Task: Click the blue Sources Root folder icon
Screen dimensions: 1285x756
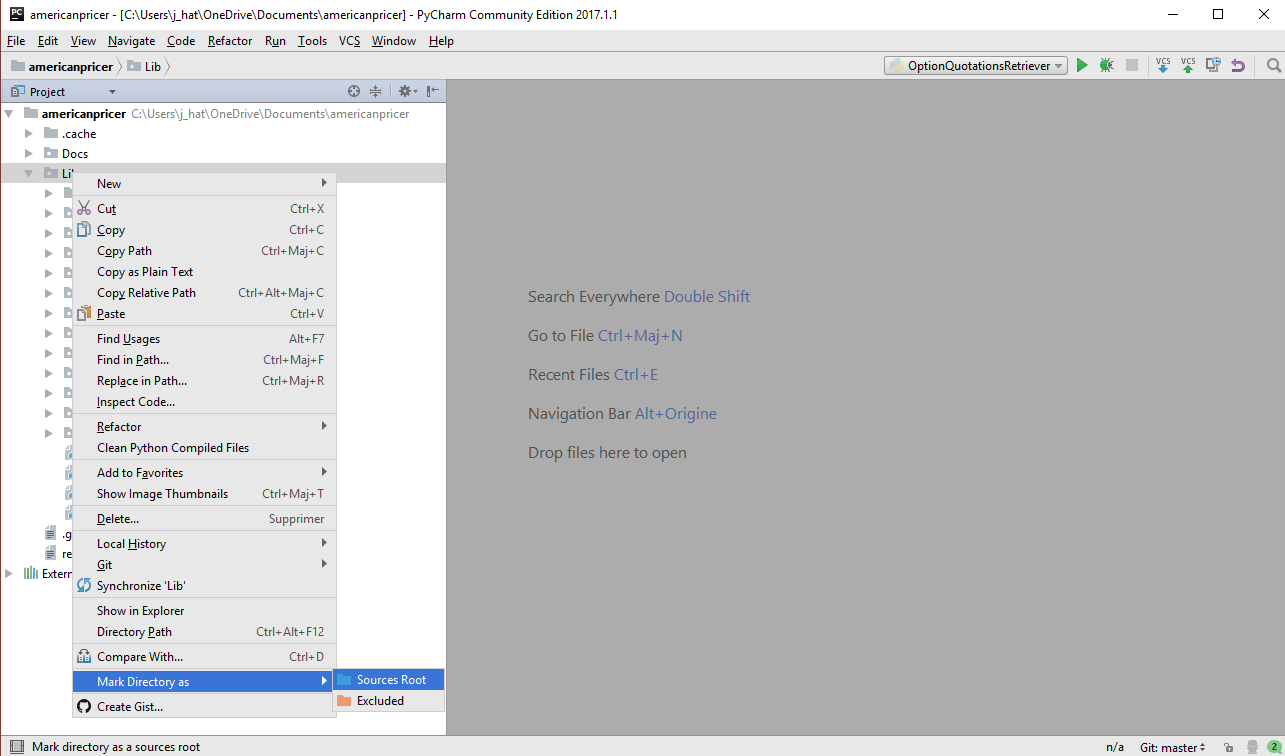Action: click(x=344, y=679)
